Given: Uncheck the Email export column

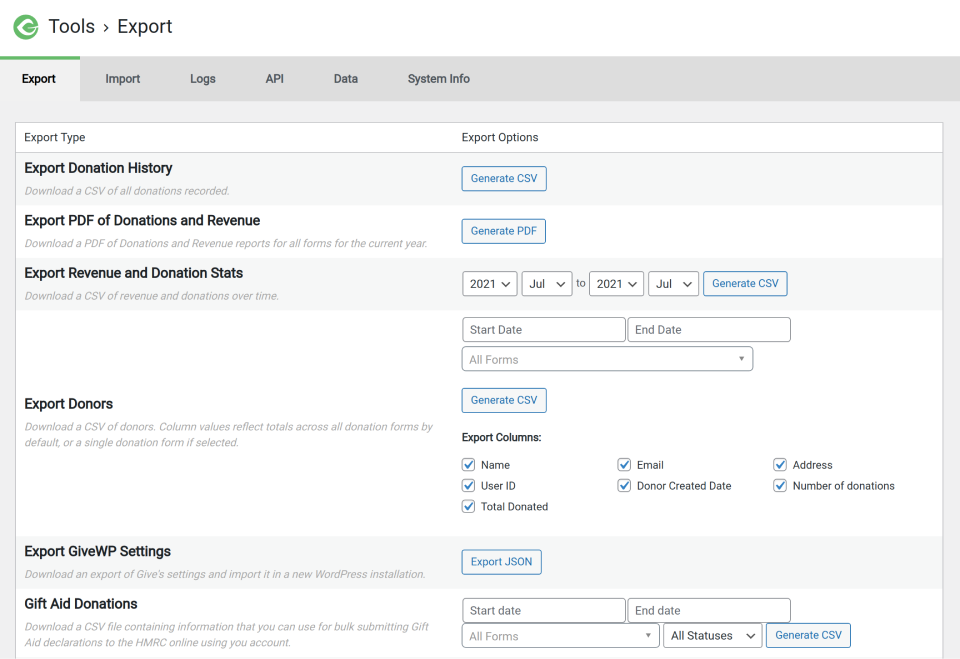Looking at the screenshot, I should click(624, 465).
